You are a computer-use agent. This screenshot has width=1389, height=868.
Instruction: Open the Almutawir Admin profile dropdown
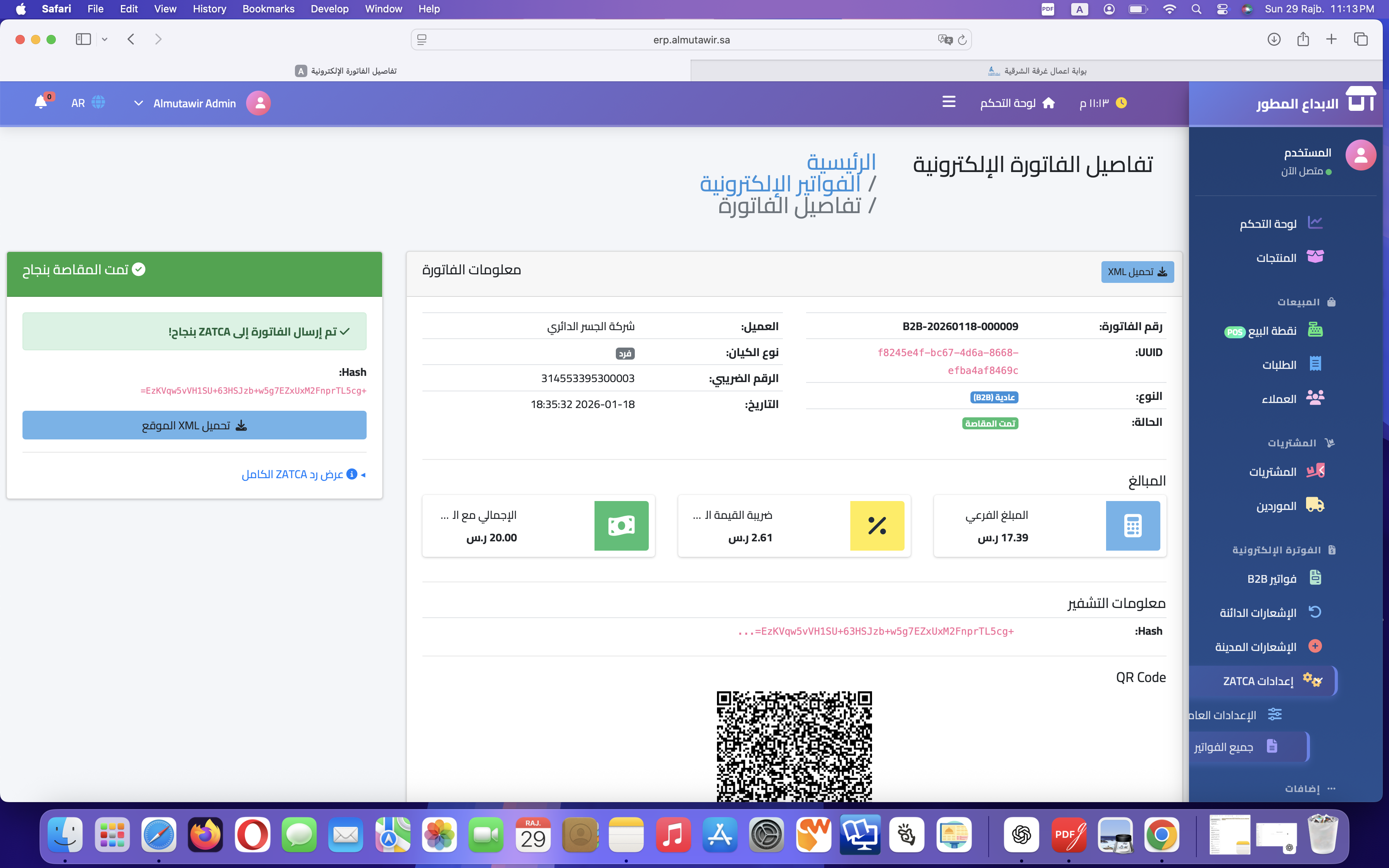[195, 103]
